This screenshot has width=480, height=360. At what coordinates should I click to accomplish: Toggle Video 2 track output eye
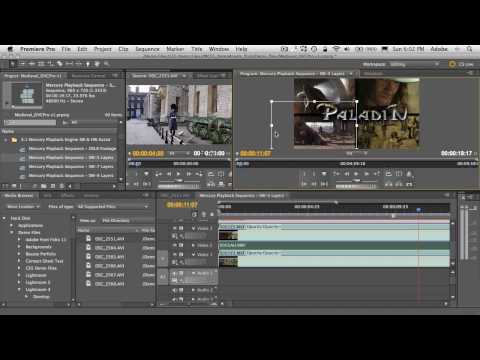(x=174, y=245)
